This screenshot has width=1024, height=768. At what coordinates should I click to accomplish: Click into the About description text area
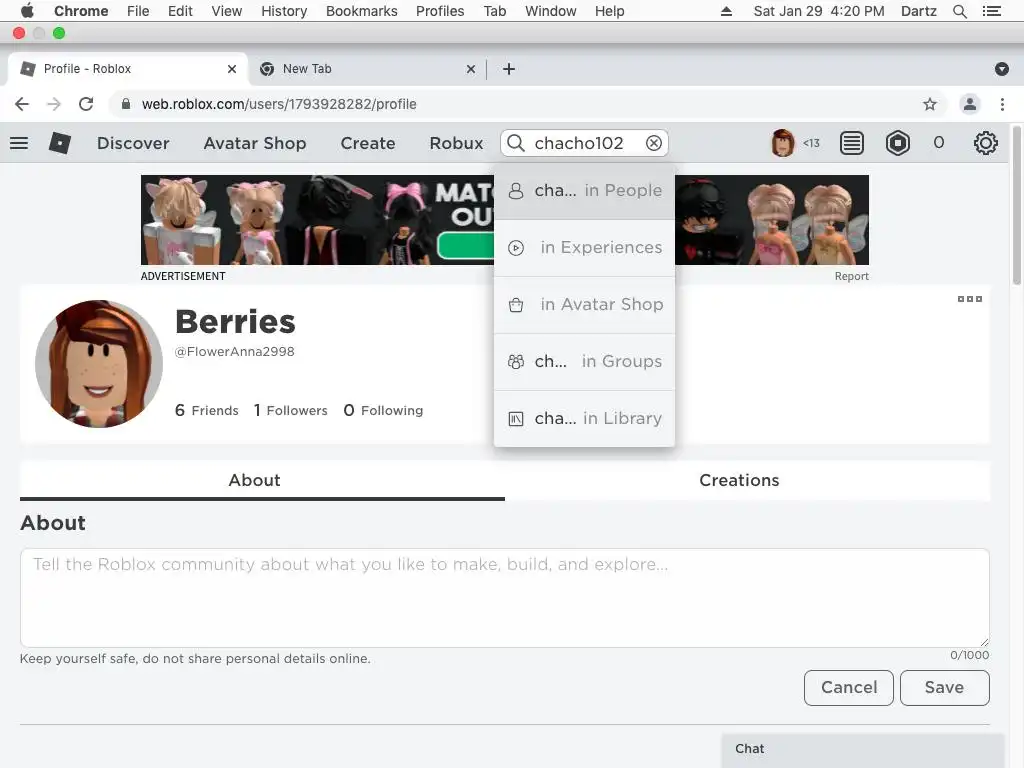(x=505, y=598)
